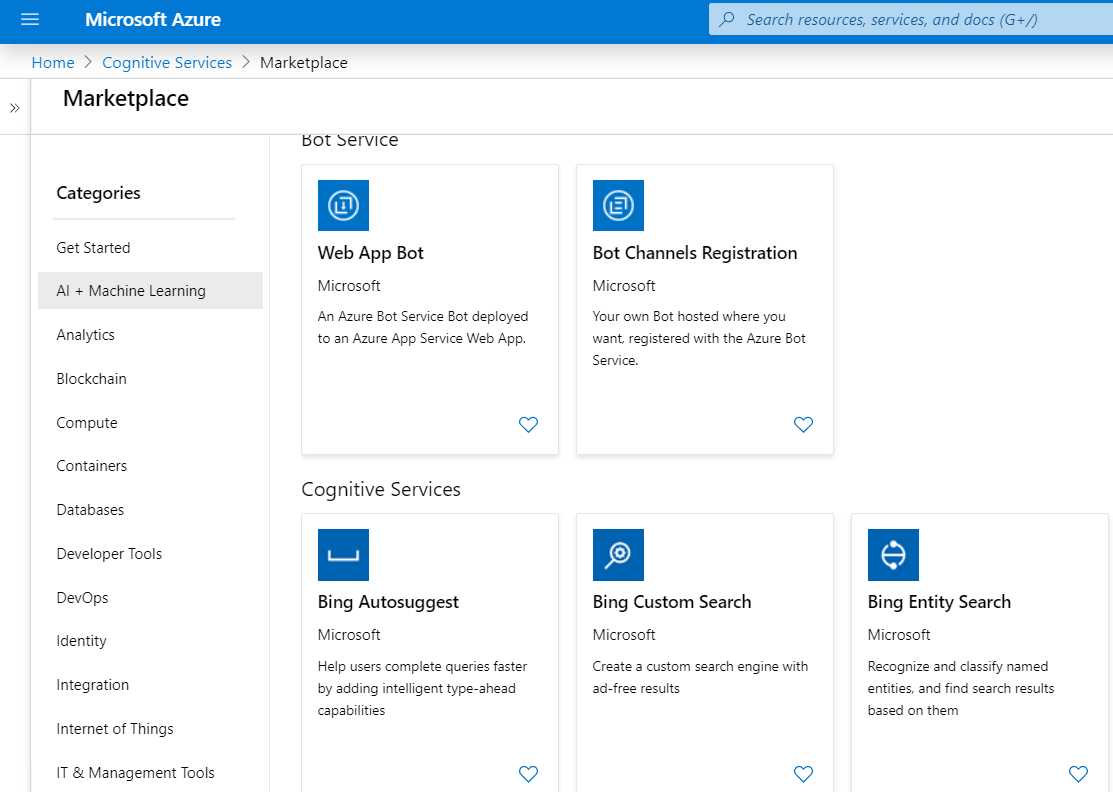1113x792 pixels.
Task: Favorite the Bing Autosuggest offering
Action: tap(528, 773)
